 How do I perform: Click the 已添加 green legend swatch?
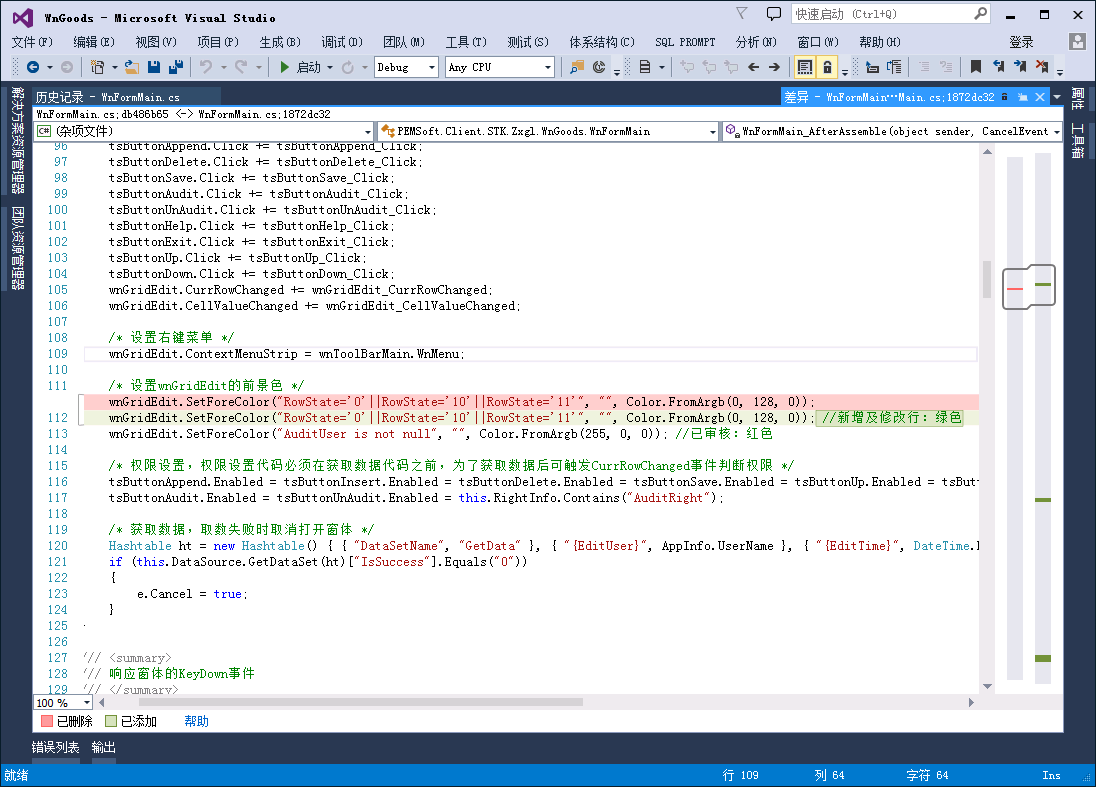(110, 721)
